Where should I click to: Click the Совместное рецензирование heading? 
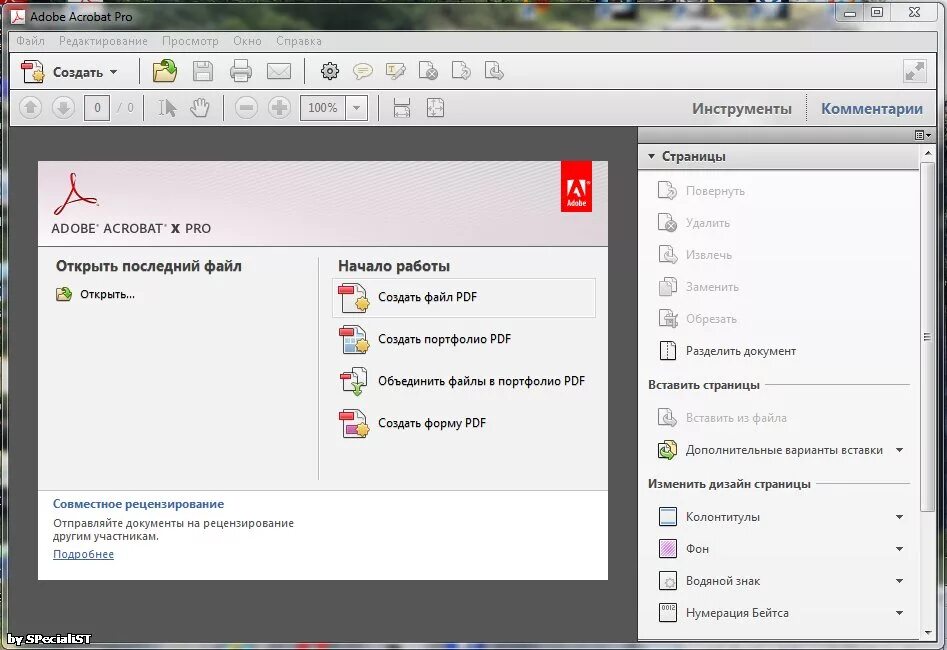tap(138, 504)
